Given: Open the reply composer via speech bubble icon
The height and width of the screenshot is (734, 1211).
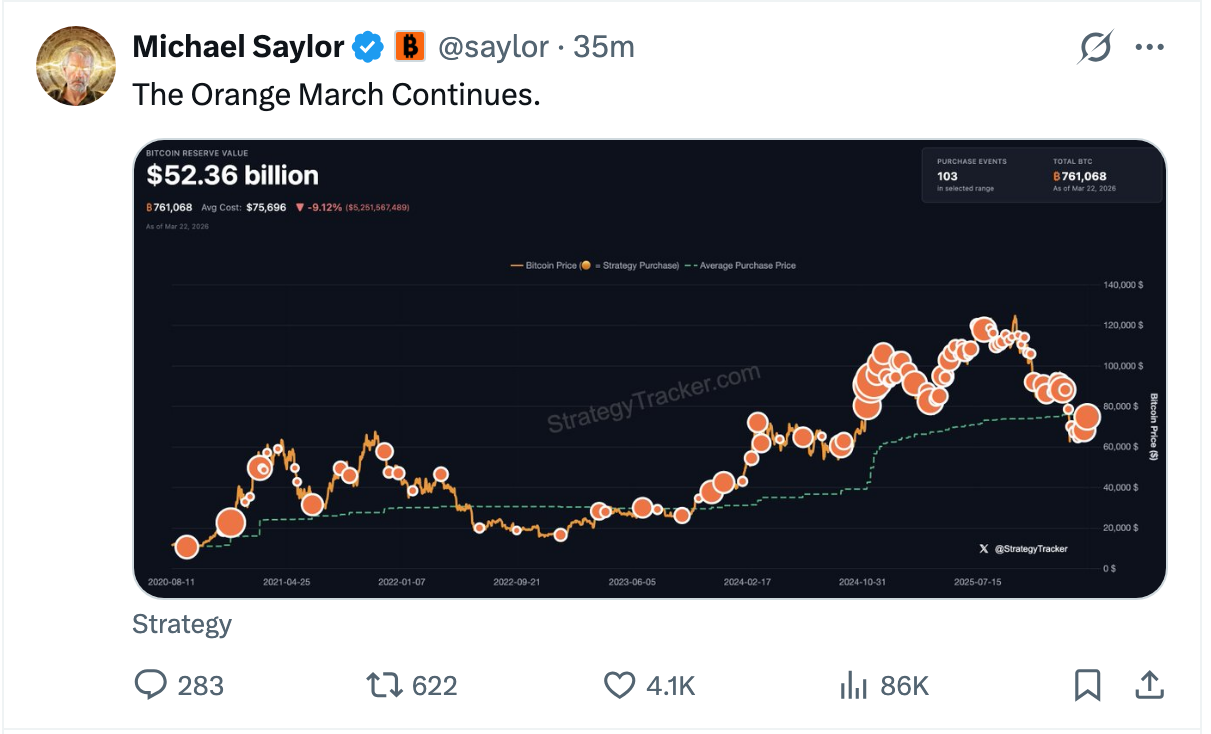Looking at the screenshot, I should tap(150, 686).
